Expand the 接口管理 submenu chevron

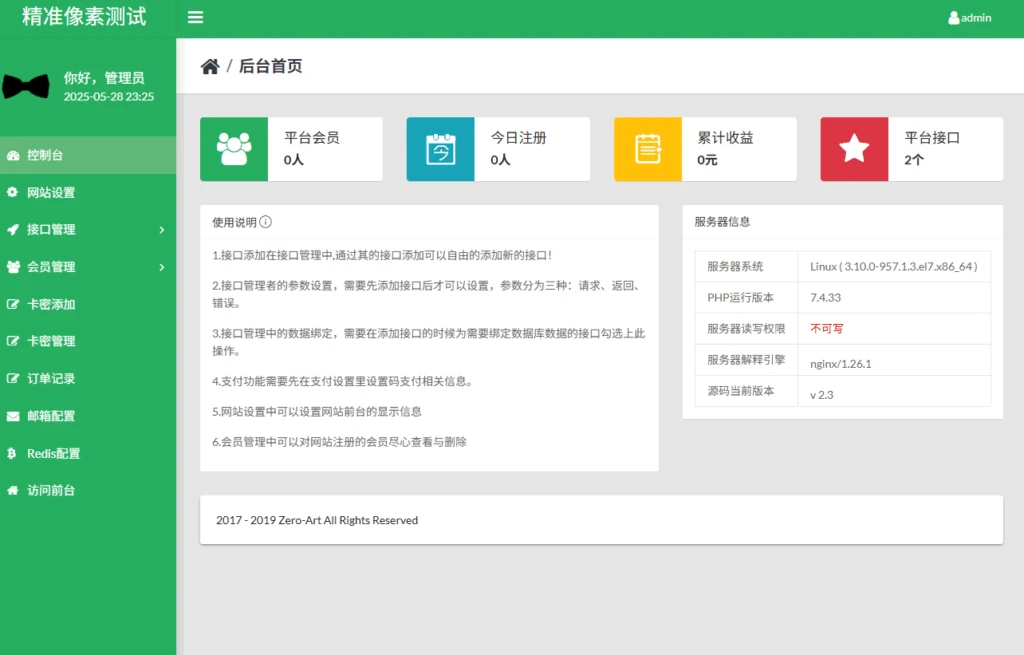162,230
